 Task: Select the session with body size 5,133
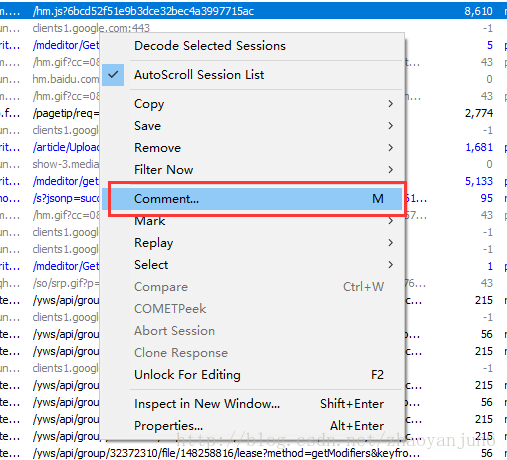pos(479,181)
